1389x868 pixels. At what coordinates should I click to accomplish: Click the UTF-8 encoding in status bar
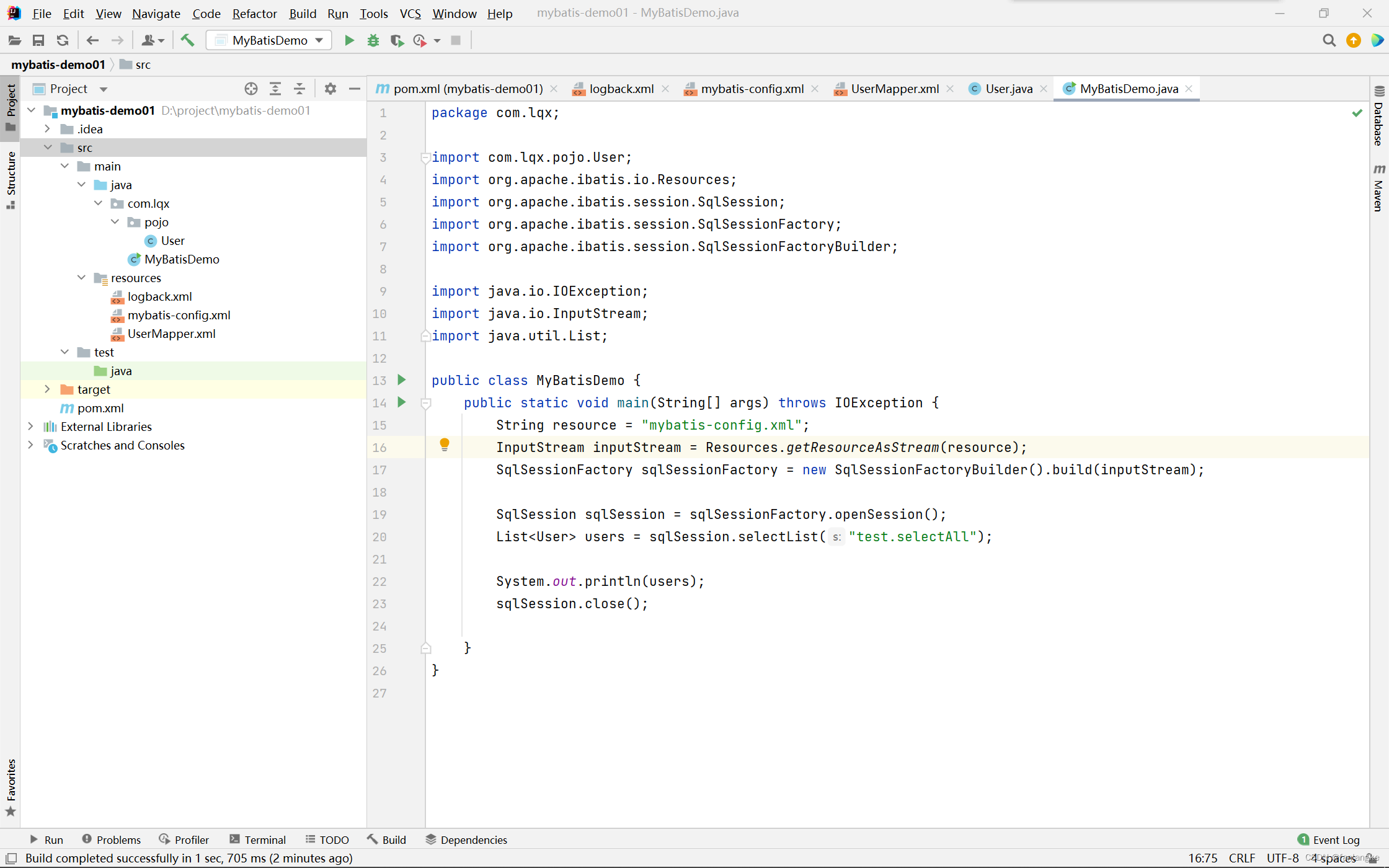click(1282, 858)
